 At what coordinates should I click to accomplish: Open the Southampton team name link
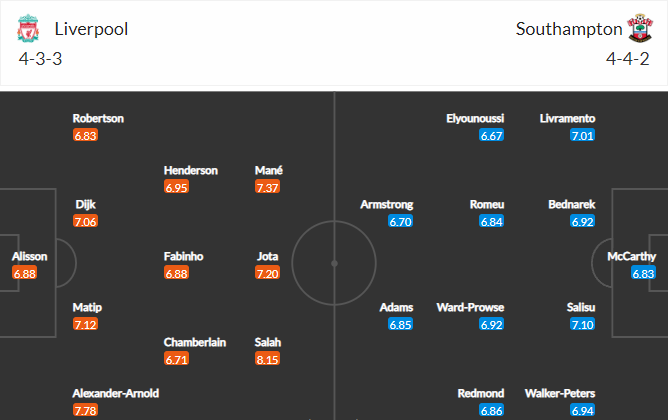569,29
